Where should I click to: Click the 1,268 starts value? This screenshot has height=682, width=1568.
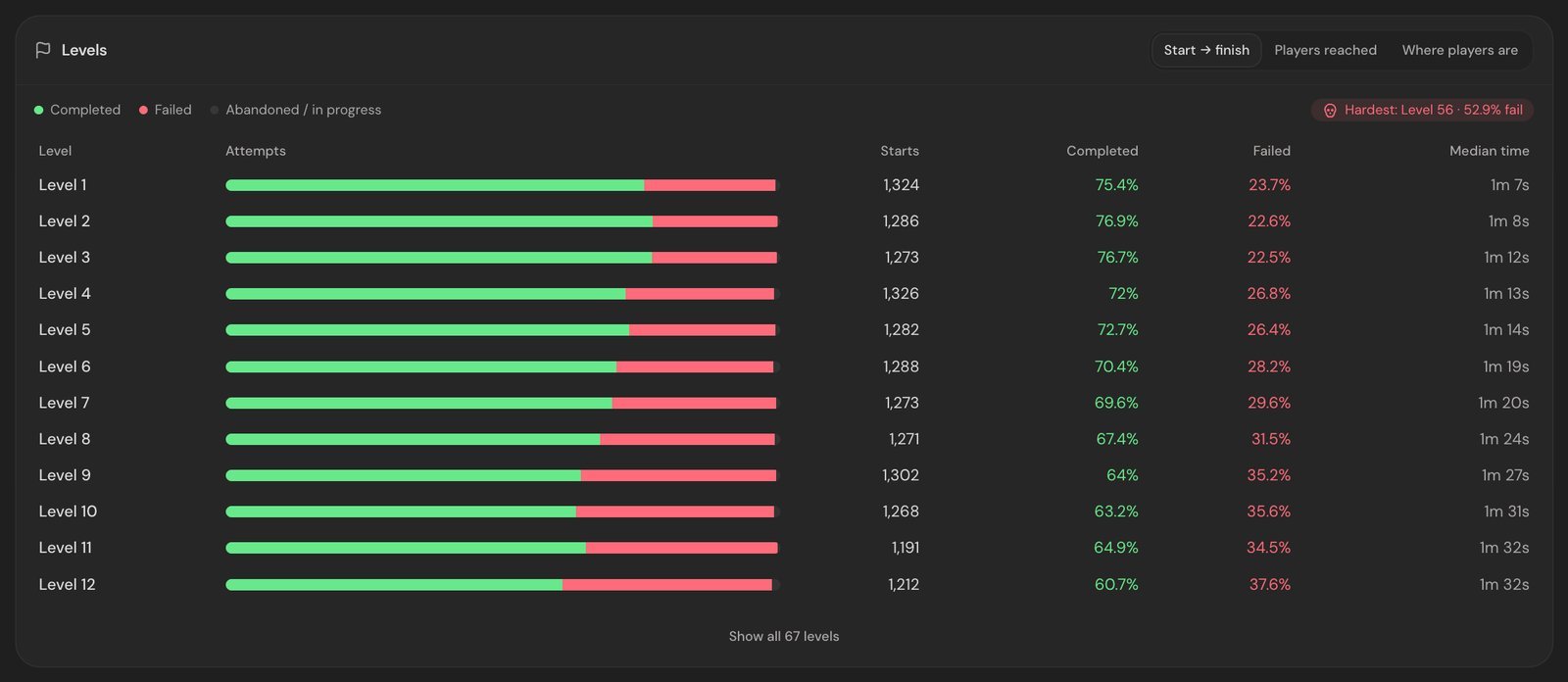(x=901, y=511)
